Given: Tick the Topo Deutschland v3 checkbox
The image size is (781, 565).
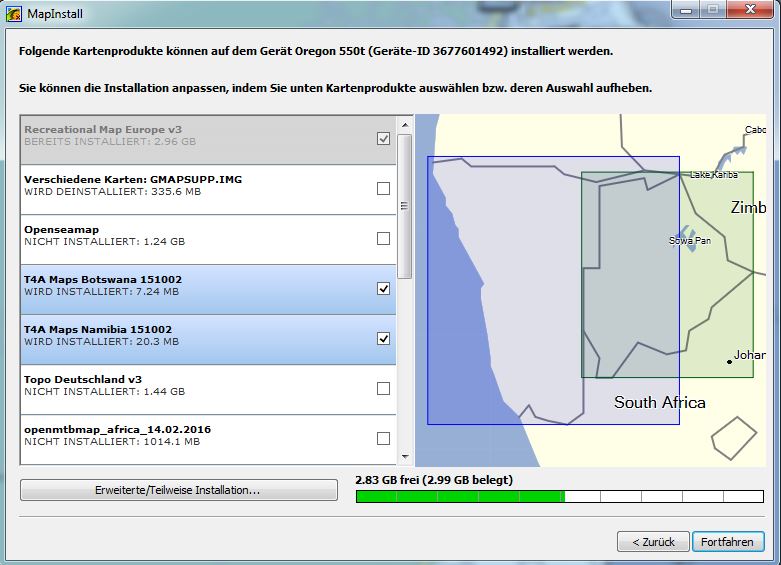Looking at the screenshot, I should [x=383, y=389].
